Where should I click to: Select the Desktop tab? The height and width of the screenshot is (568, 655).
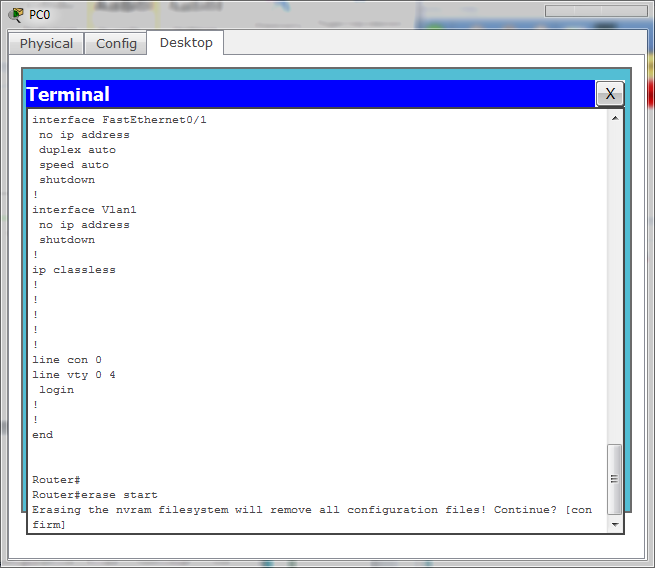pos(186,43)
